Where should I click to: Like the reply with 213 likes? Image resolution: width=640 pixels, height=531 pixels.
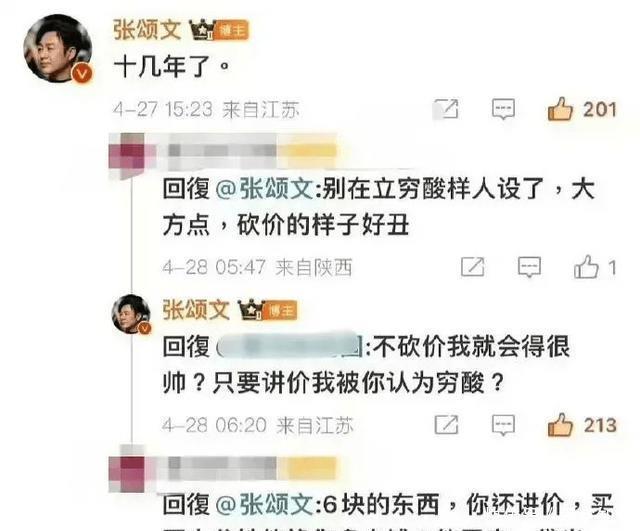560,425
